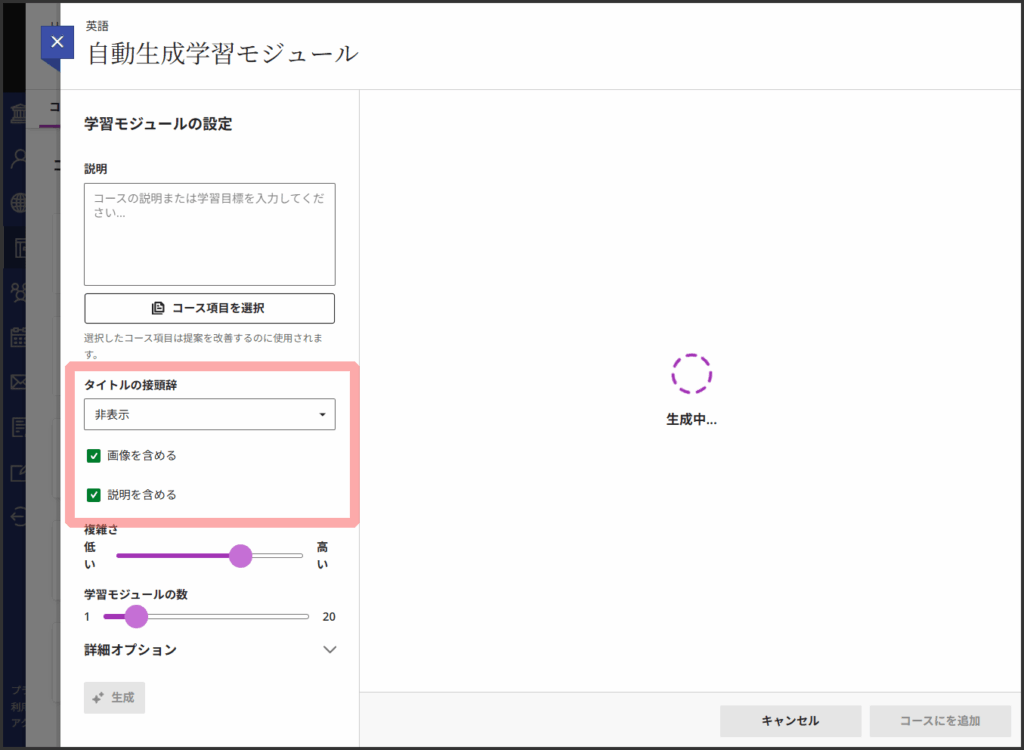Focus the 説明 description text area
The height and width of the screenshot is (750, 1024).
click(209, 234)
